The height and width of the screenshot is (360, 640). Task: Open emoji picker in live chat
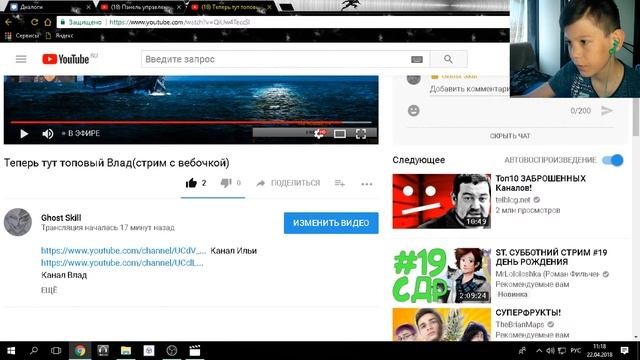click(413, 110)
